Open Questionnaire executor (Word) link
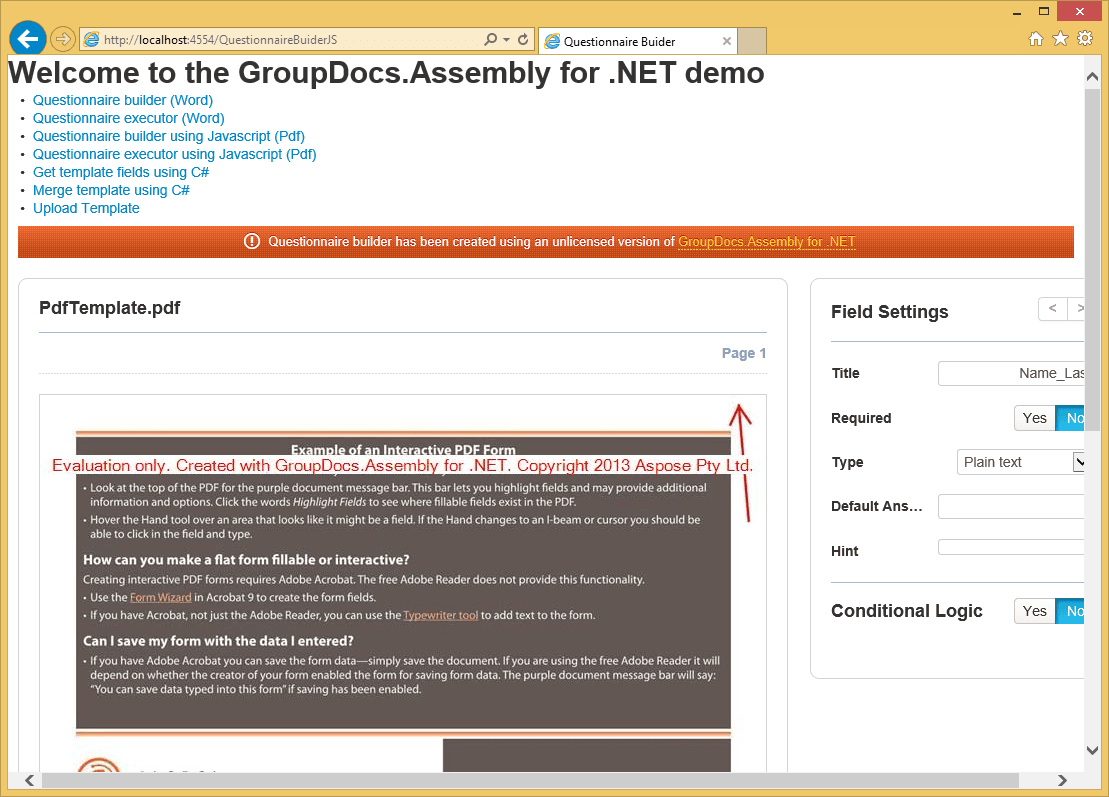The image size is (1109, 797). pyautogui.click(x=128, y=118)
